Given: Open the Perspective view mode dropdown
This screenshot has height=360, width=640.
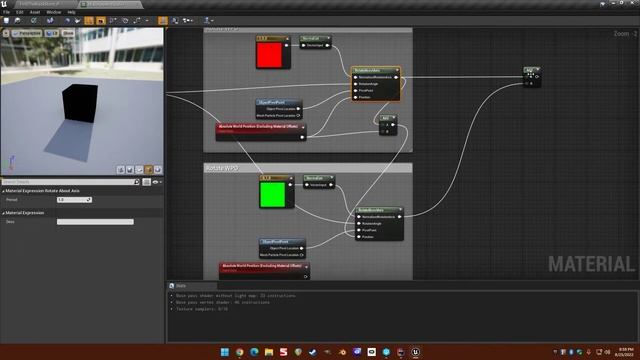Looking at the screenshot, I should point(27,33).
